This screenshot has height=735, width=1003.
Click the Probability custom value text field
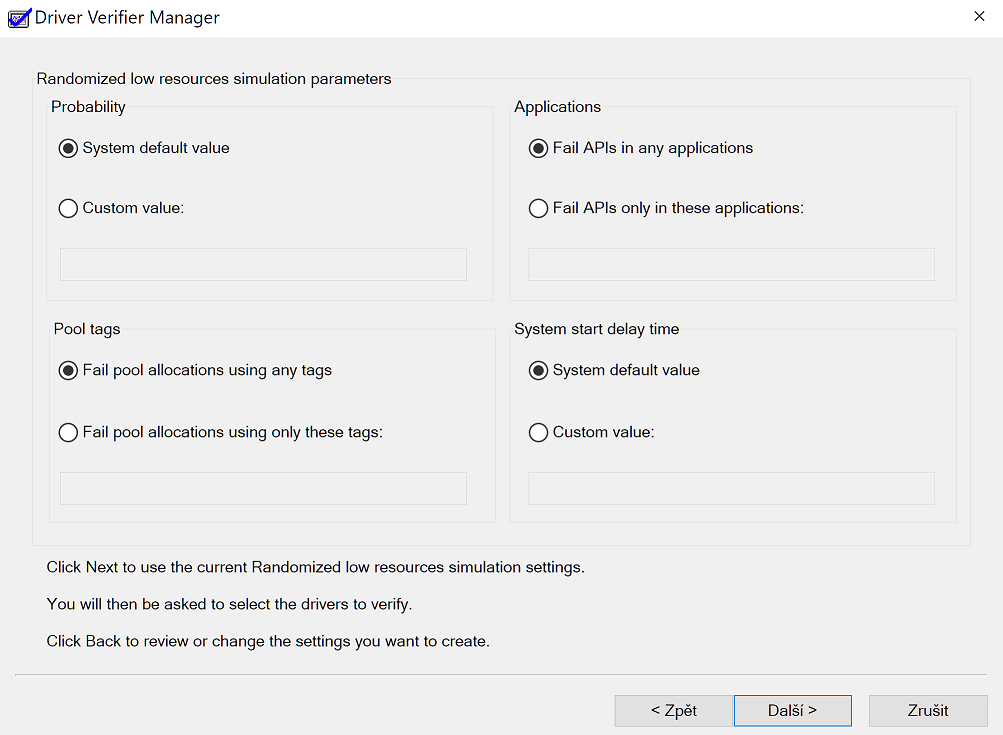263,264
